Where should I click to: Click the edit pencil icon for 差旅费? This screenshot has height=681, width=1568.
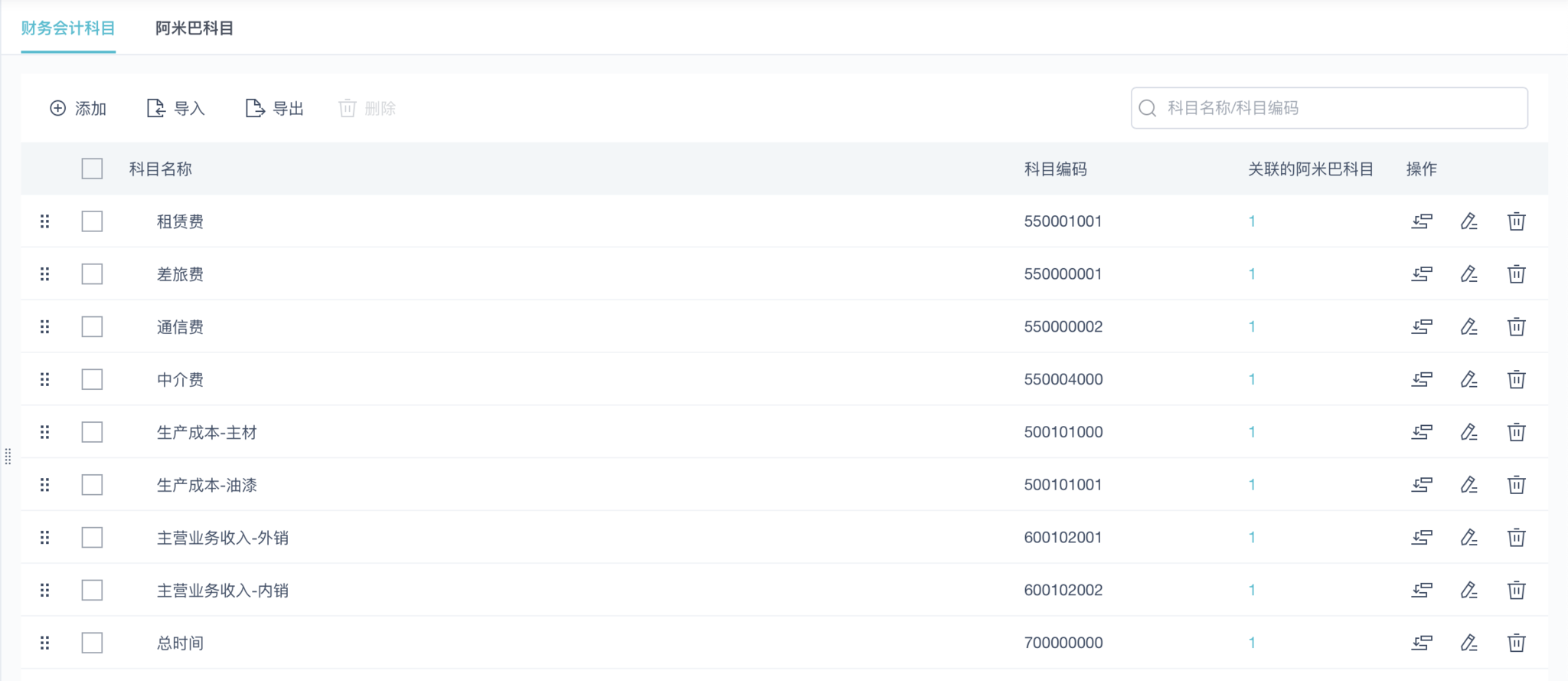pos(1468,274)
